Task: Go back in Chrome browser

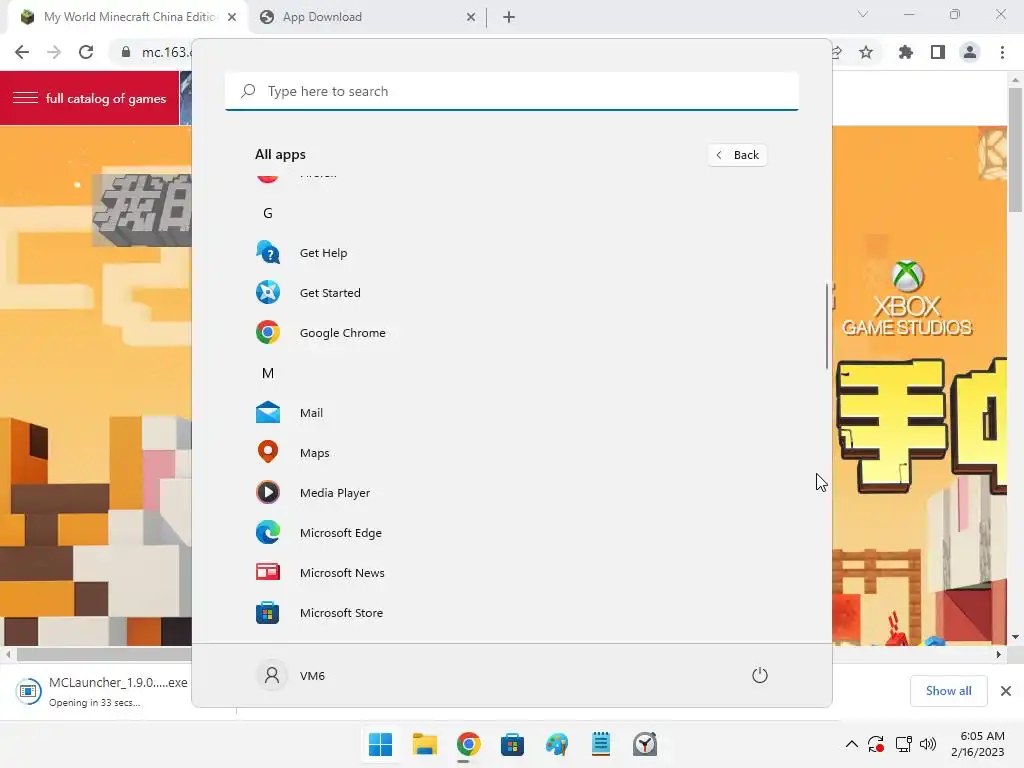Action: point(22,52)
